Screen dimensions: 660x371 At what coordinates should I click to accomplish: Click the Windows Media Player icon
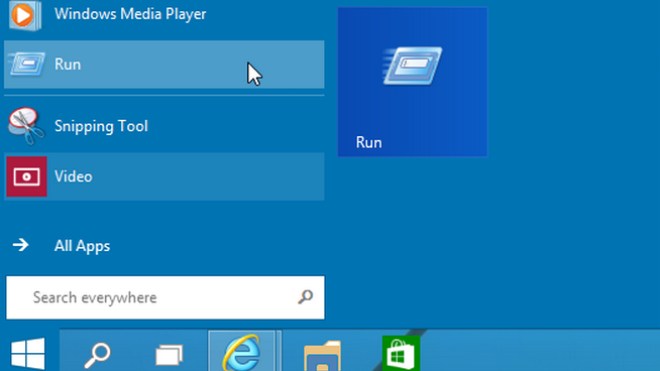(25, 15)
